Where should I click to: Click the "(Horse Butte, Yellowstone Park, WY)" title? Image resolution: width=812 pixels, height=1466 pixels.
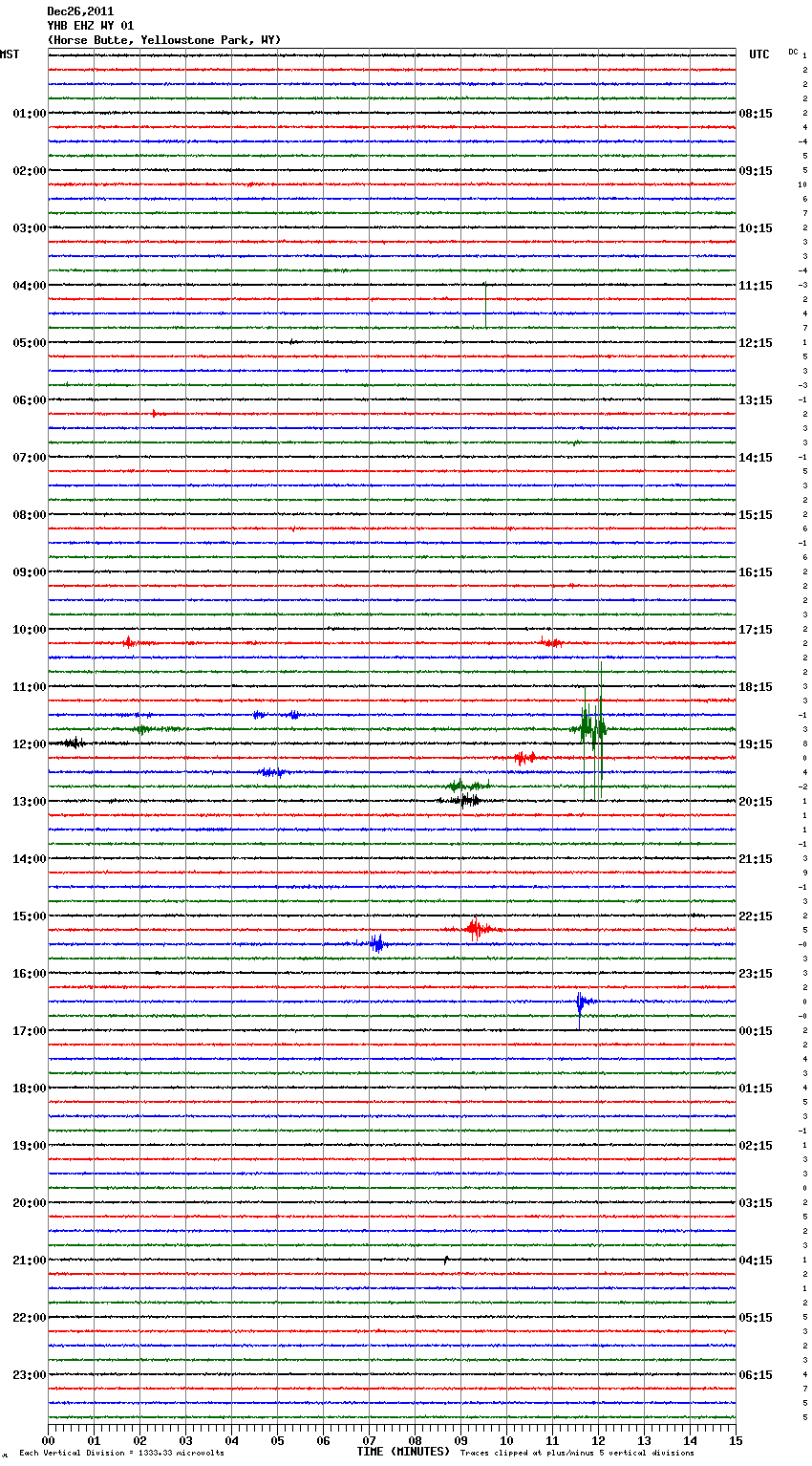coord(164,40)
